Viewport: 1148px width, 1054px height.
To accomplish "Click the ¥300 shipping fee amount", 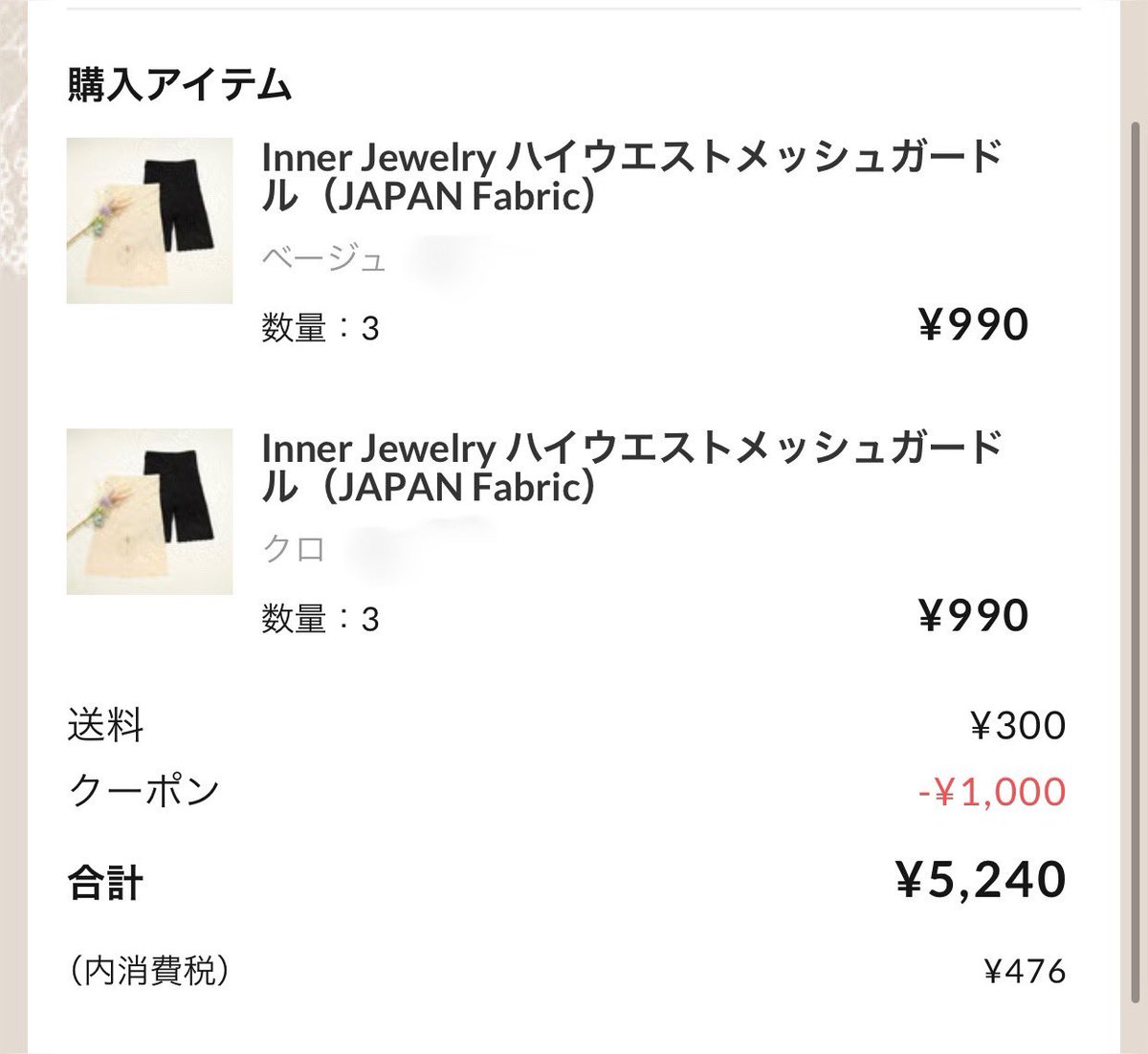I will (1018, 726).
